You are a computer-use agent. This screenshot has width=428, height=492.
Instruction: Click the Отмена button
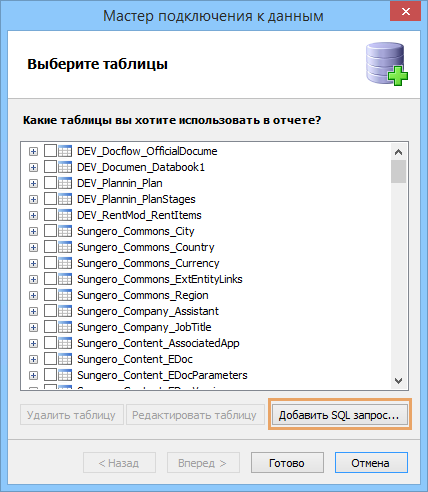[371, 463]
